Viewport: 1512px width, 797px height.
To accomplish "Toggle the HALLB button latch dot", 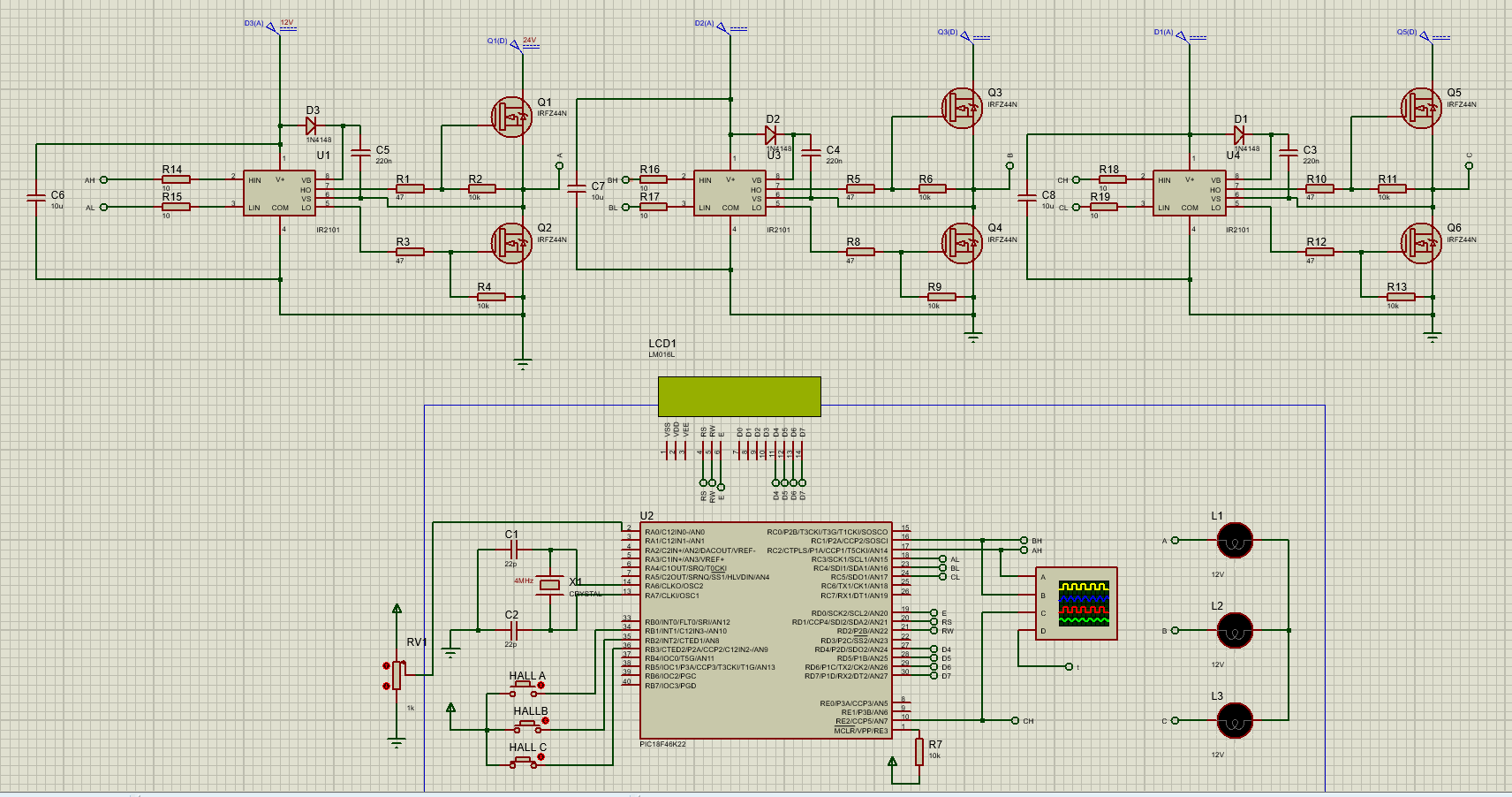I will tap(545, 721).
